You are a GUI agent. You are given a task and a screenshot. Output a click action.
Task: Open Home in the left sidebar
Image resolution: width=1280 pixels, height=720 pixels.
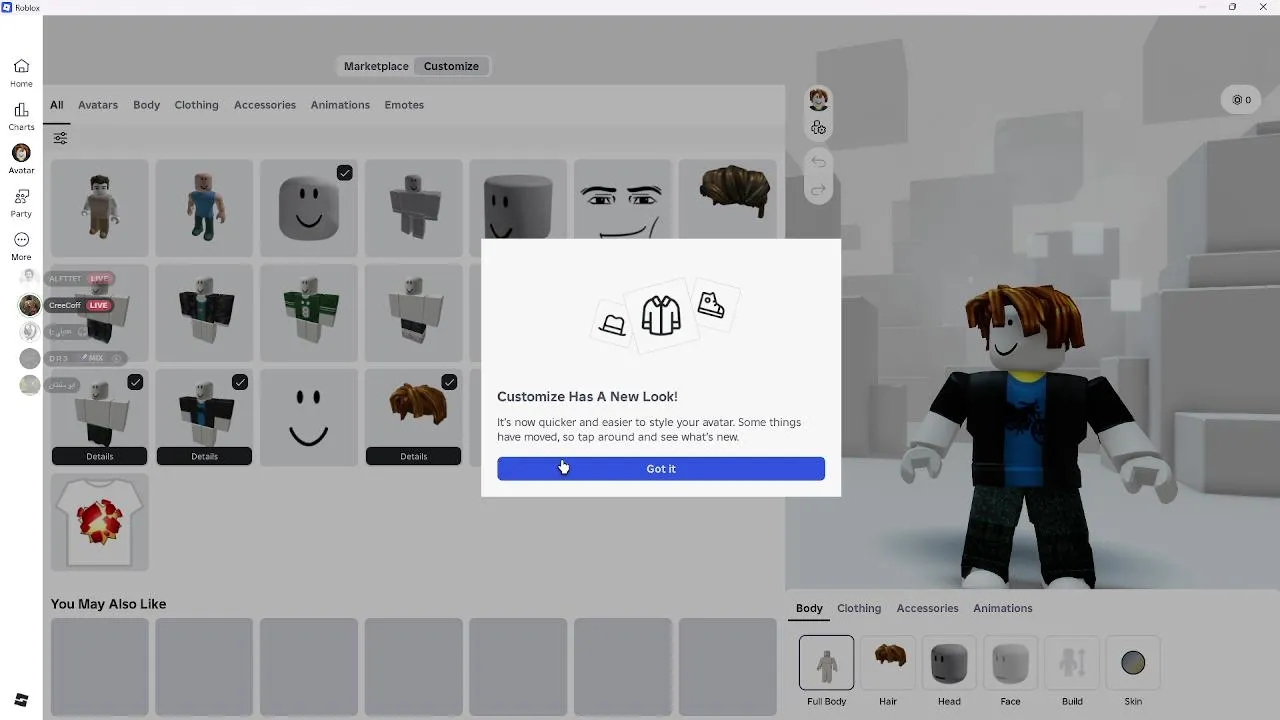point(21,73)
